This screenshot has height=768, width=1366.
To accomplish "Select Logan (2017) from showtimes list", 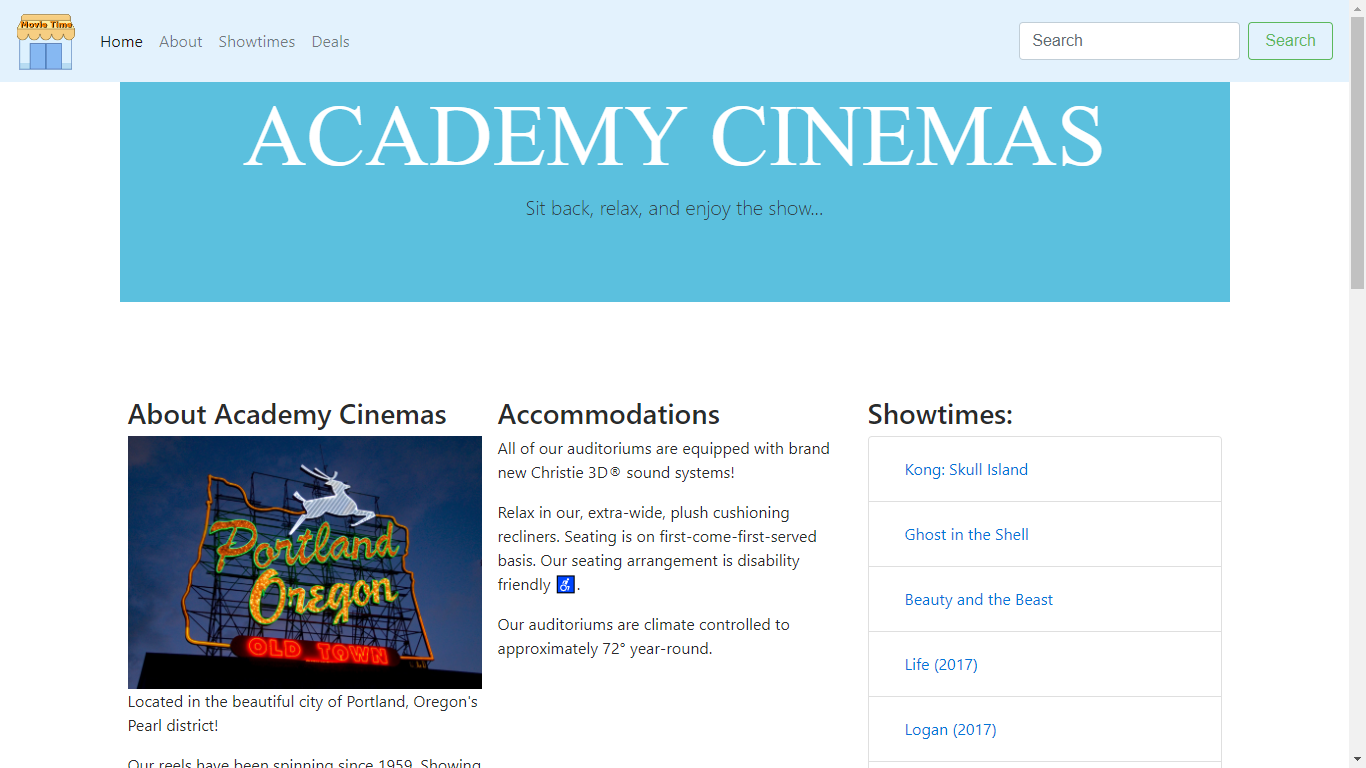I will (951, 730).
